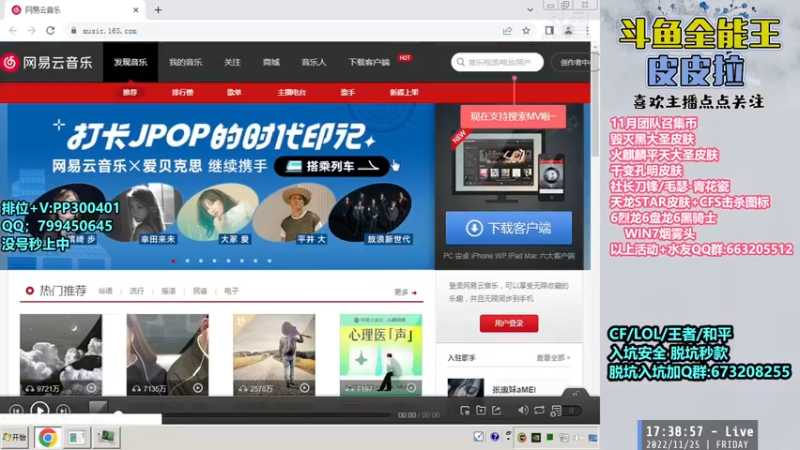Filter 热门推荐 by 流行

[x=137, y=291]
